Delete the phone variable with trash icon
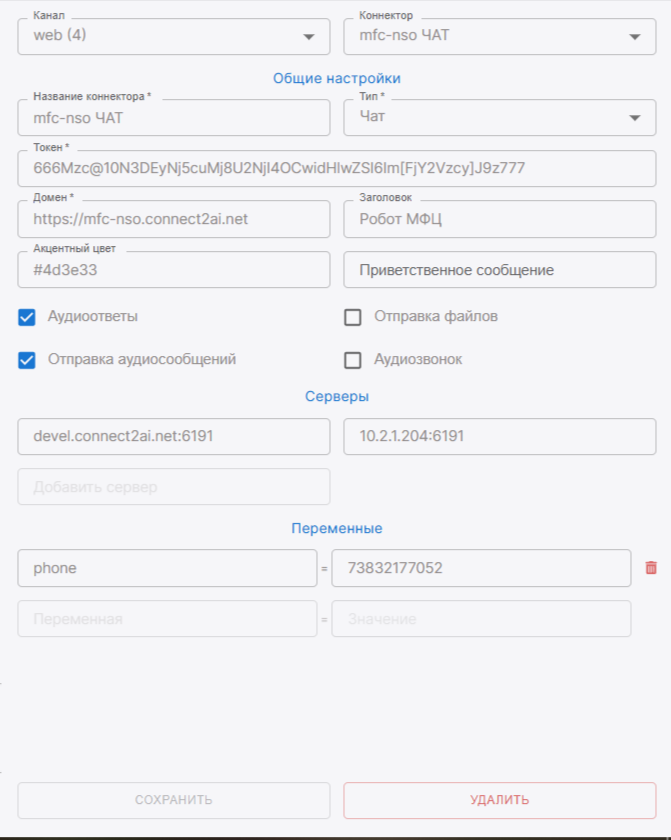This screenshot has height=840, width=671. 651,568
